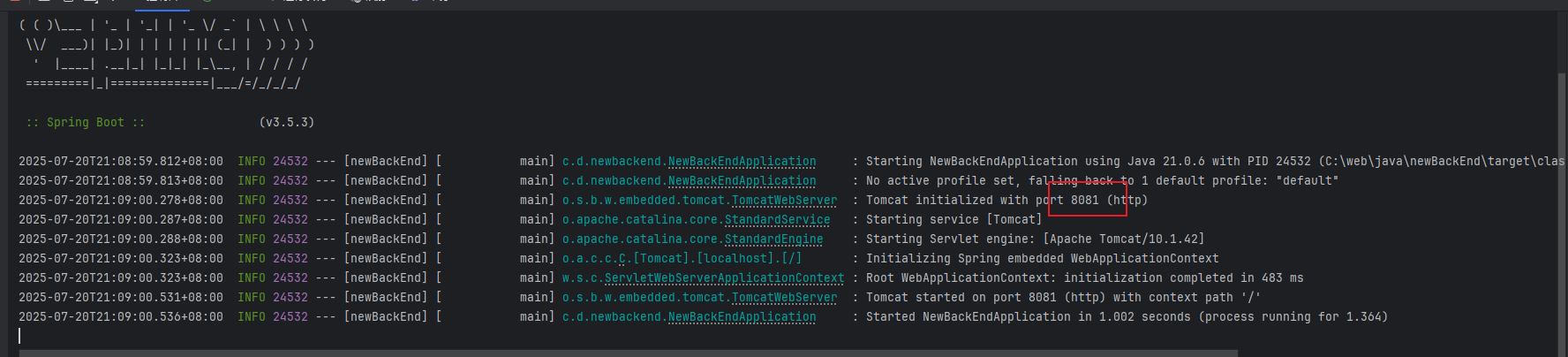The height and width of the screenshot is (357, 1568).
Task: Click 'Apache Tomcat/10.1.42' servlet engine text
Action: pyautogui.click(x=1123, y=239)
